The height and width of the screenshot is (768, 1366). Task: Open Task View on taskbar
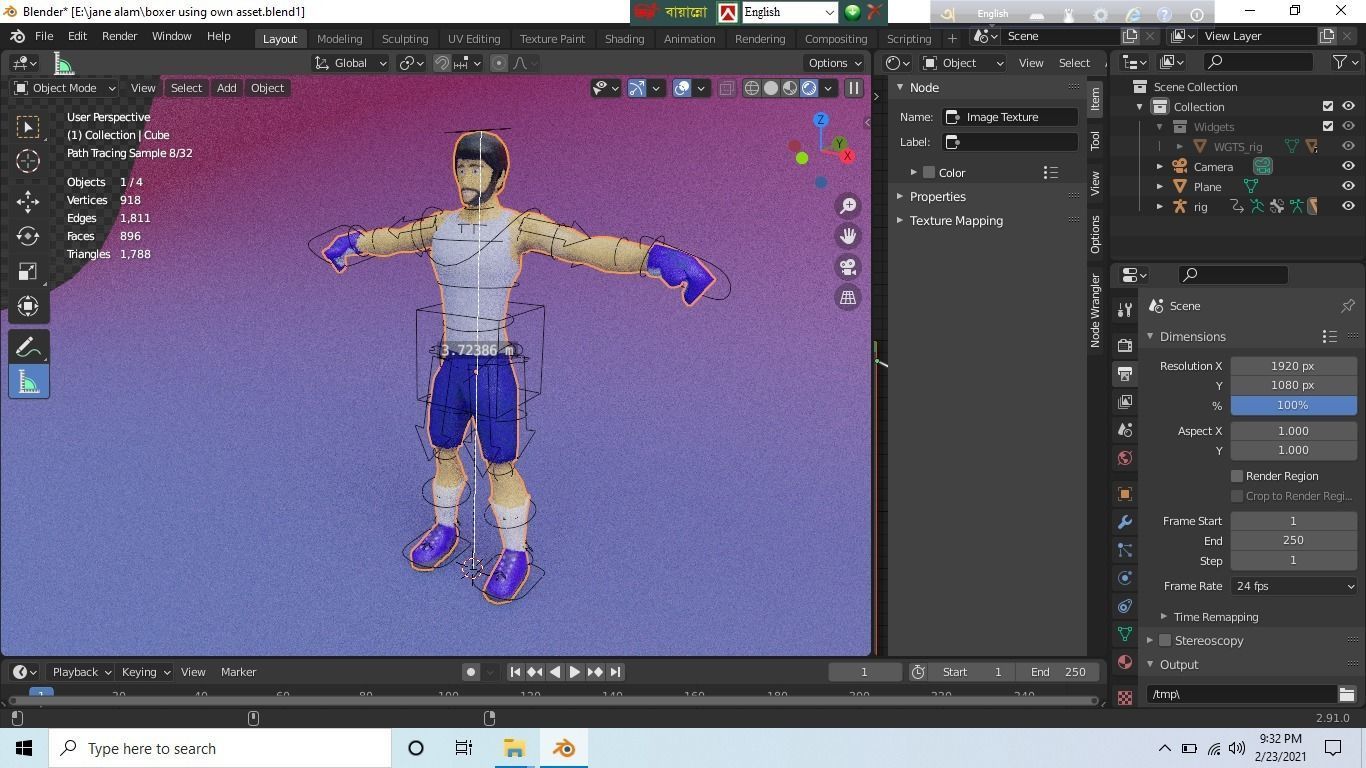pyautogui.click(x=464, y=748)
